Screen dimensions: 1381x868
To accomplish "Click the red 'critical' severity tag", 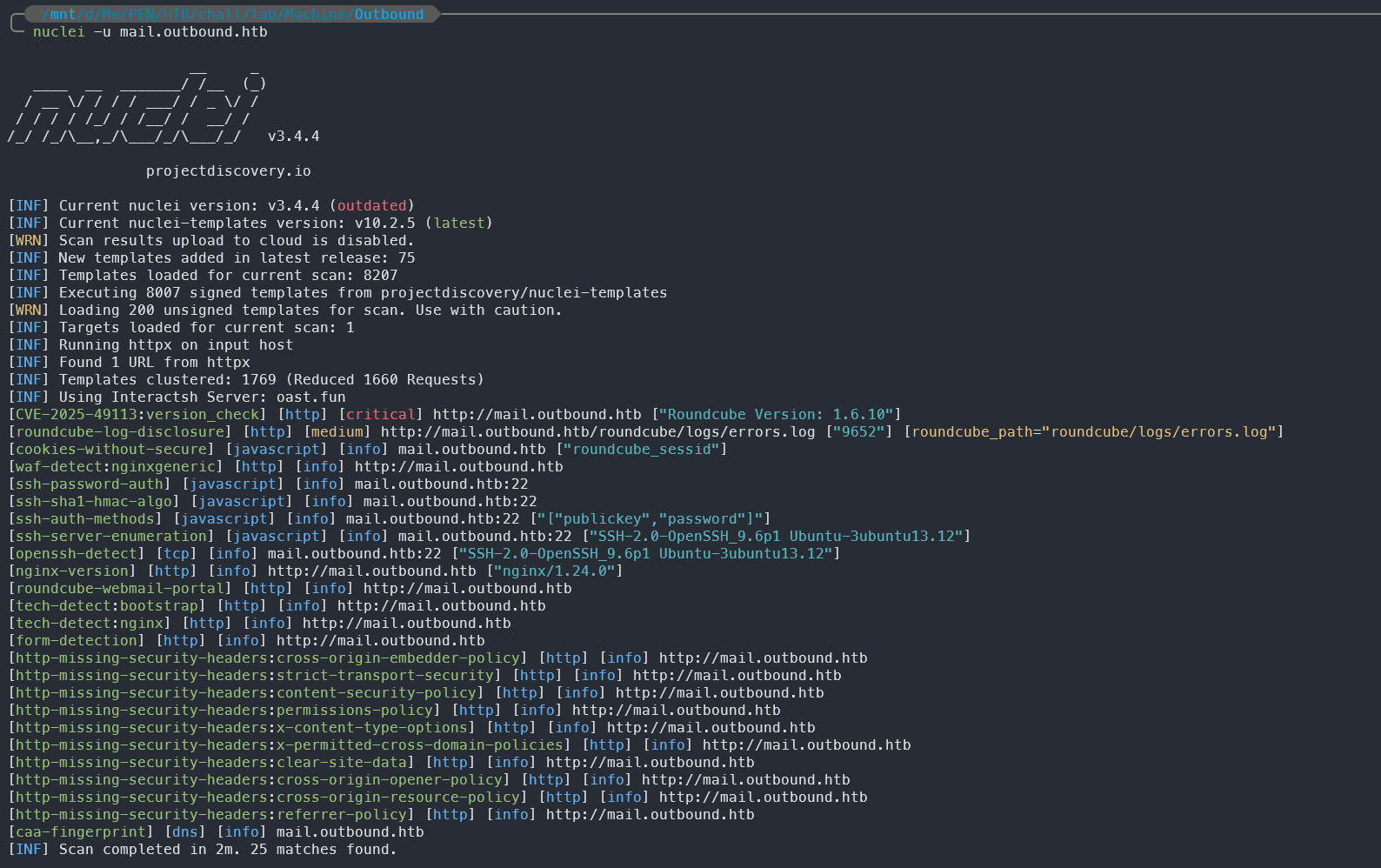I will [x=381, y=415].
